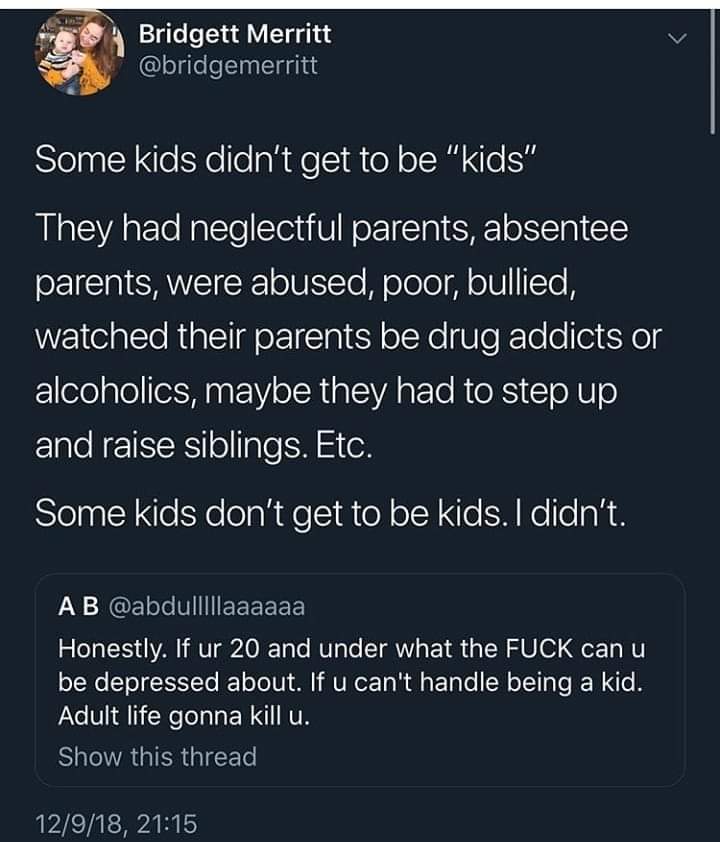Click the line about drug addicts
720x842 pixels.
(x=347, y=336)
